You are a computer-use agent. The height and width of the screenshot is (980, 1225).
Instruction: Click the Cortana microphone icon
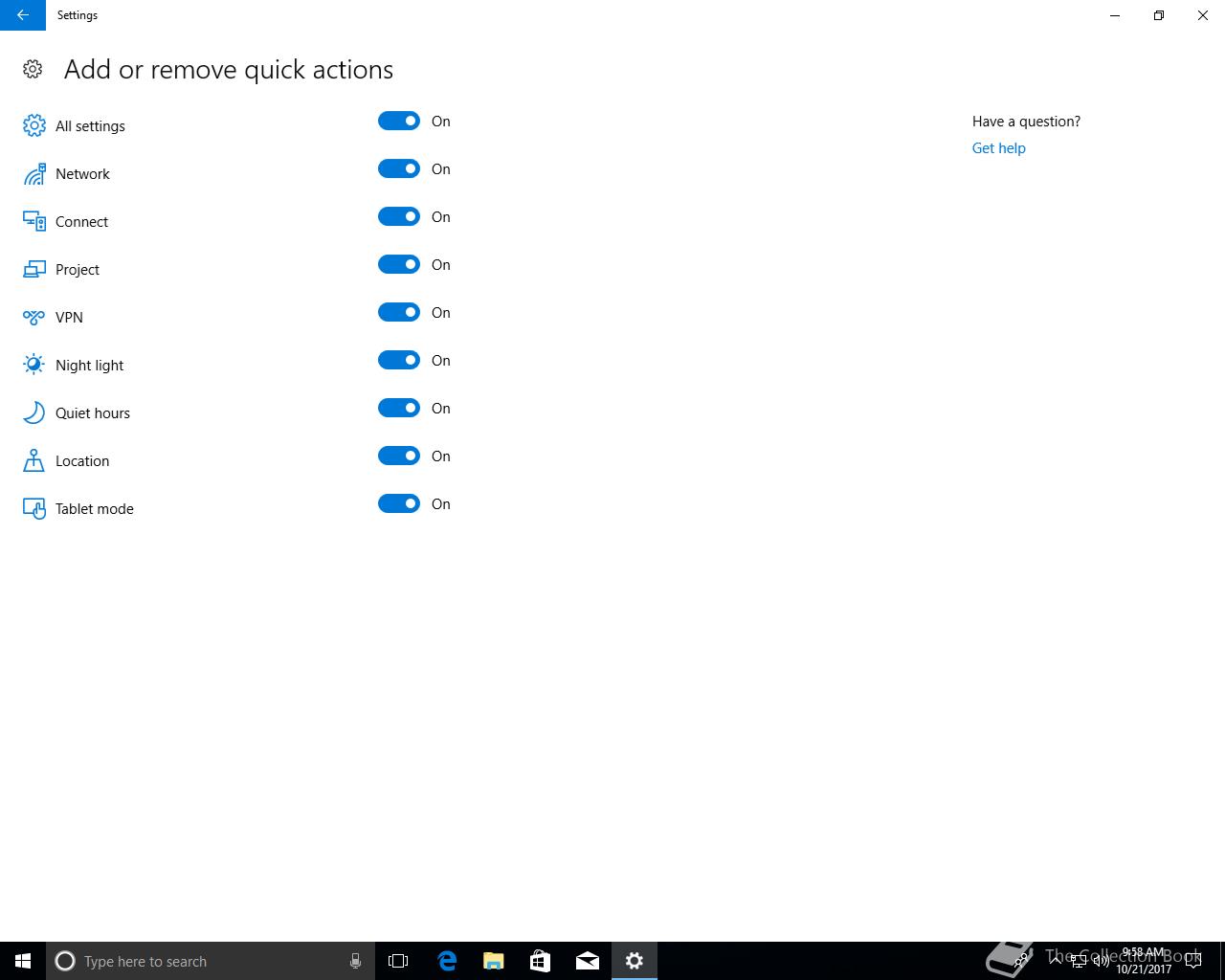355,961
